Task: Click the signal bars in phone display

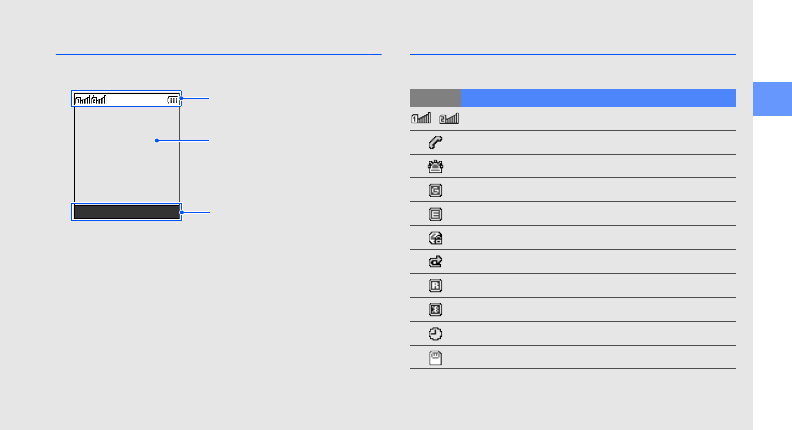Action: (x=90, y=100)
